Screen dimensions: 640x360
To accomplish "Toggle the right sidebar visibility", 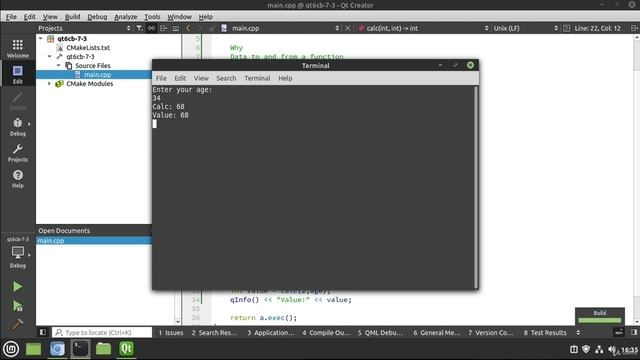I will click(x=634, y=332).
